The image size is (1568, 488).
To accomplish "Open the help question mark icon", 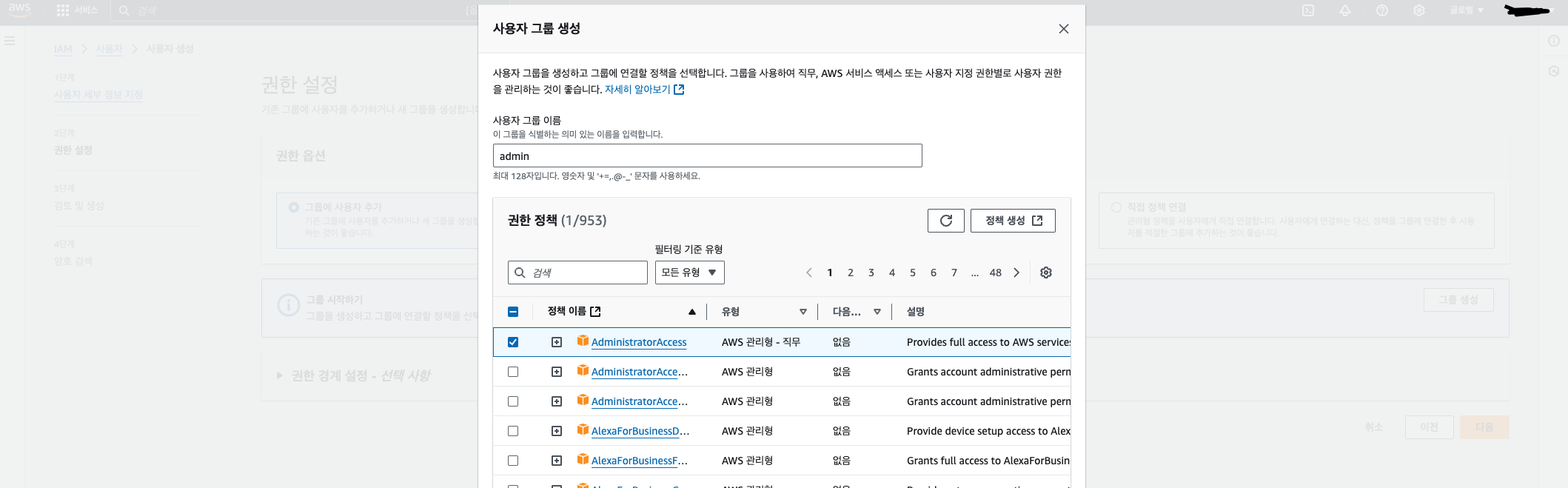I will tap(1382, 10).
